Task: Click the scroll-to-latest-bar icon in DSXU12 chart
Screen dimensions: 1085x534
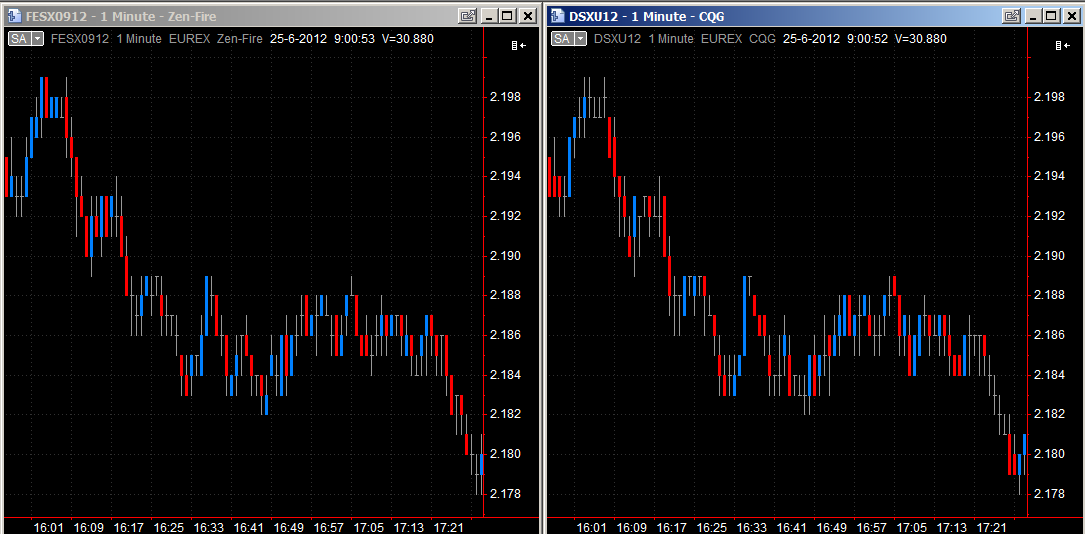Action: [1063, 45]
